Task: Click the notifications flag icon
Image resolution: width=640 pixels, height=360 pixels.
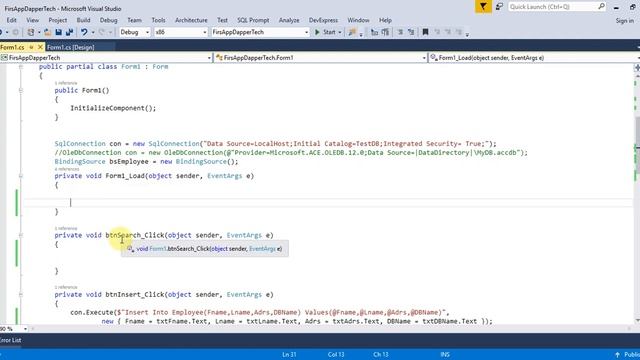Action: click(x=483, y=7)
